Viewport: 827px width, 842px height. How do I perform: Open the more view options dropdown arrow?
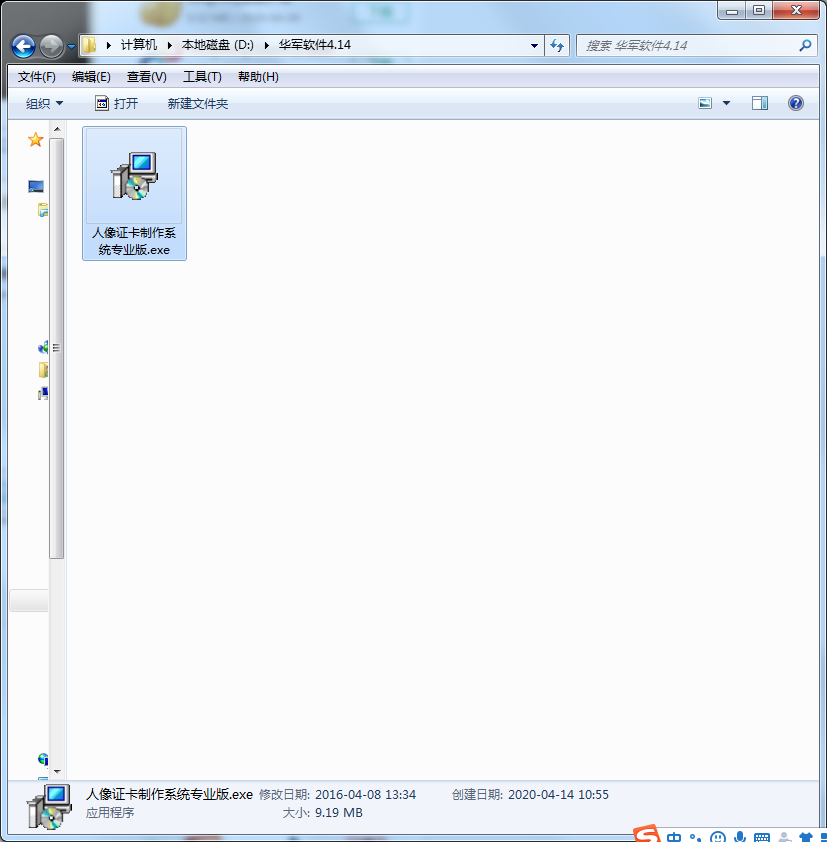(x=727, y=103)
